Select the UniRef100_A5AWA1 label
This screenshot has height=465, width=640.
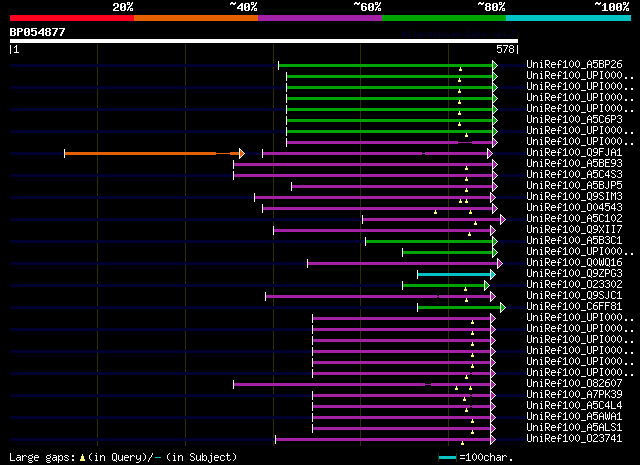574,416
